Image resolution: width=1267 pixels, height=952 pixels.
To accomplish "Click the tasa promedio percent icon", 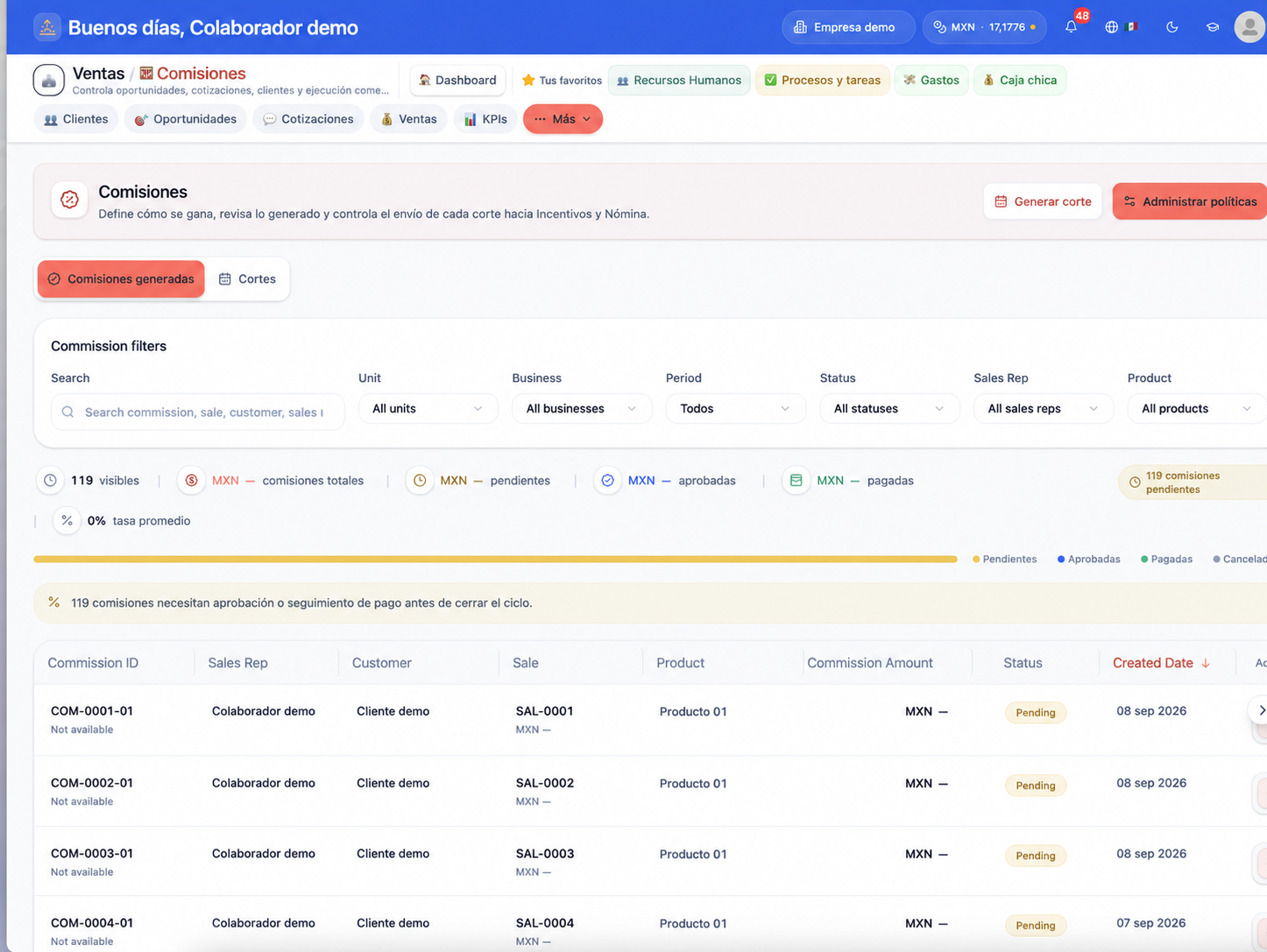I will (x=67, y=520).
